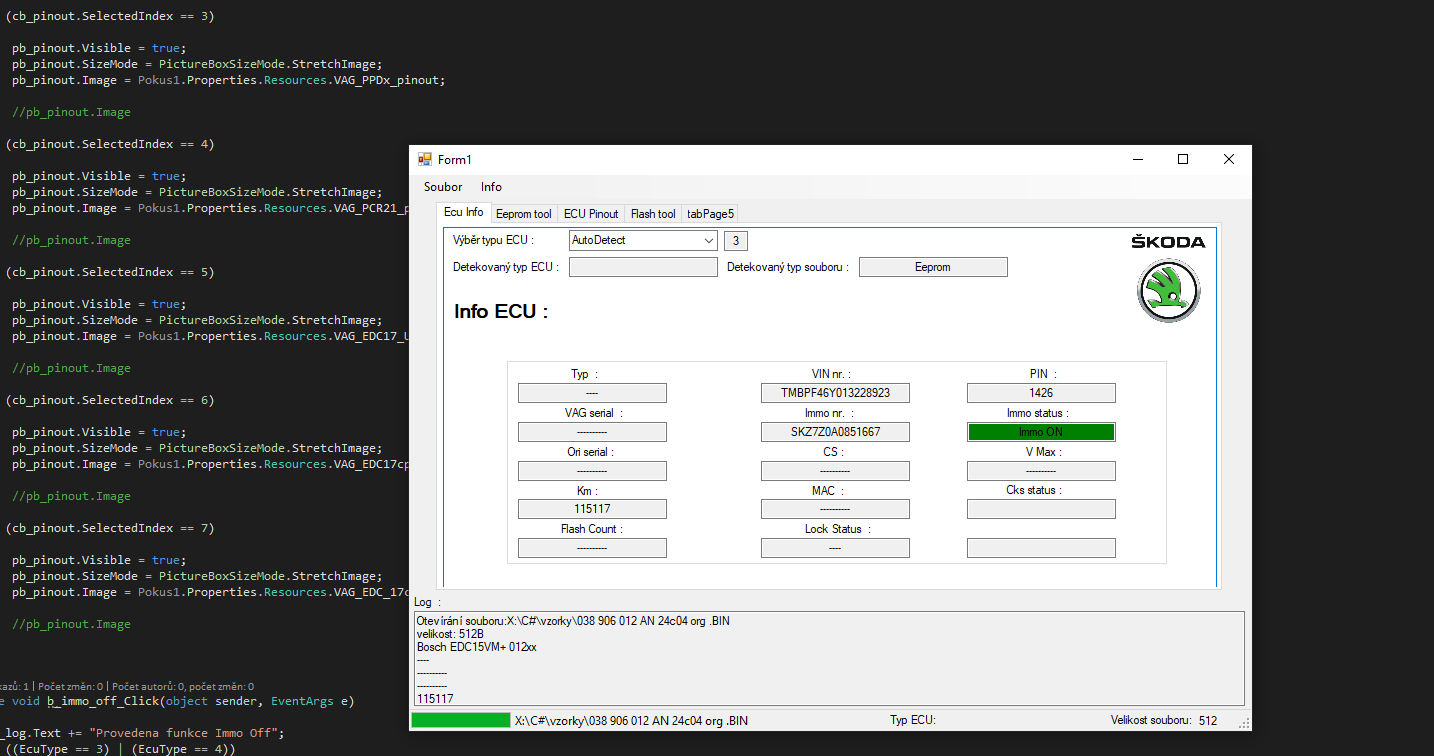The height and width of the screenshot is (756, 1434).
Task: Click the green Škoda logo image
Action: tap(1168, 290)
